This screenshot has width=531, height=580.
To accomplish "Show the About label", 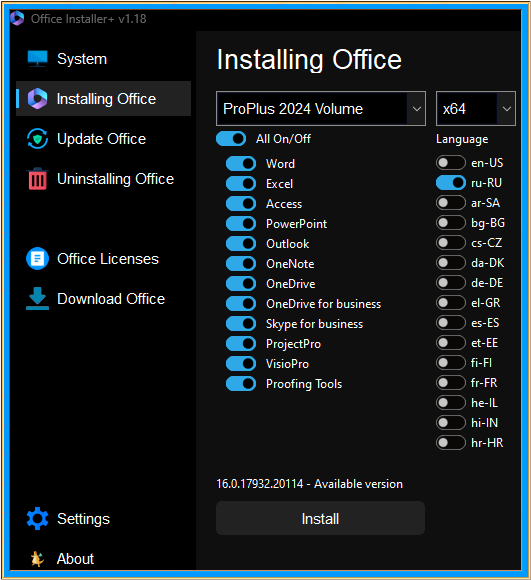I will click(75, 559).
